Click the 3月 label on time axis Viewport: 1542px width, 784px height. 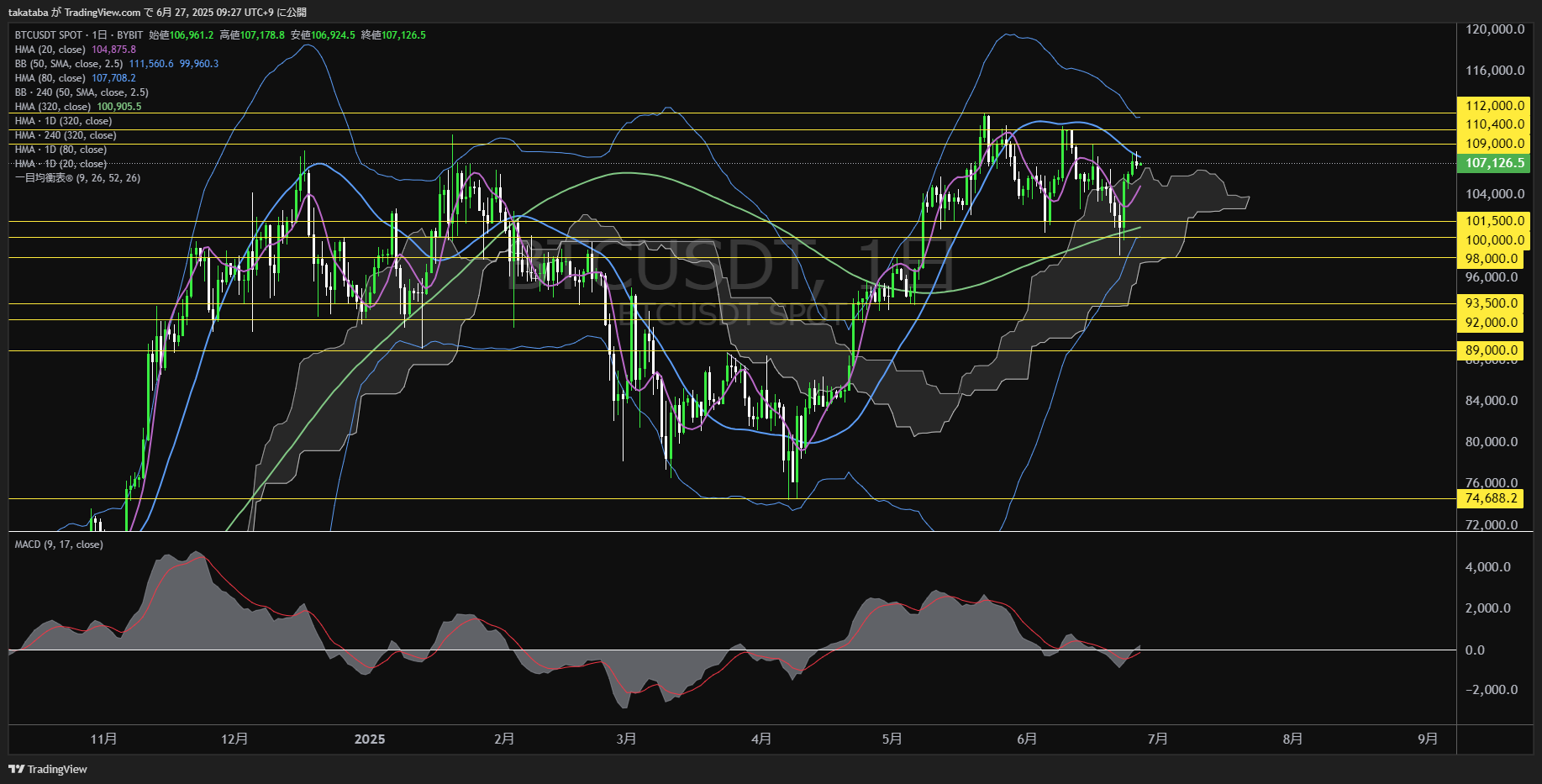tap(626, 739)
